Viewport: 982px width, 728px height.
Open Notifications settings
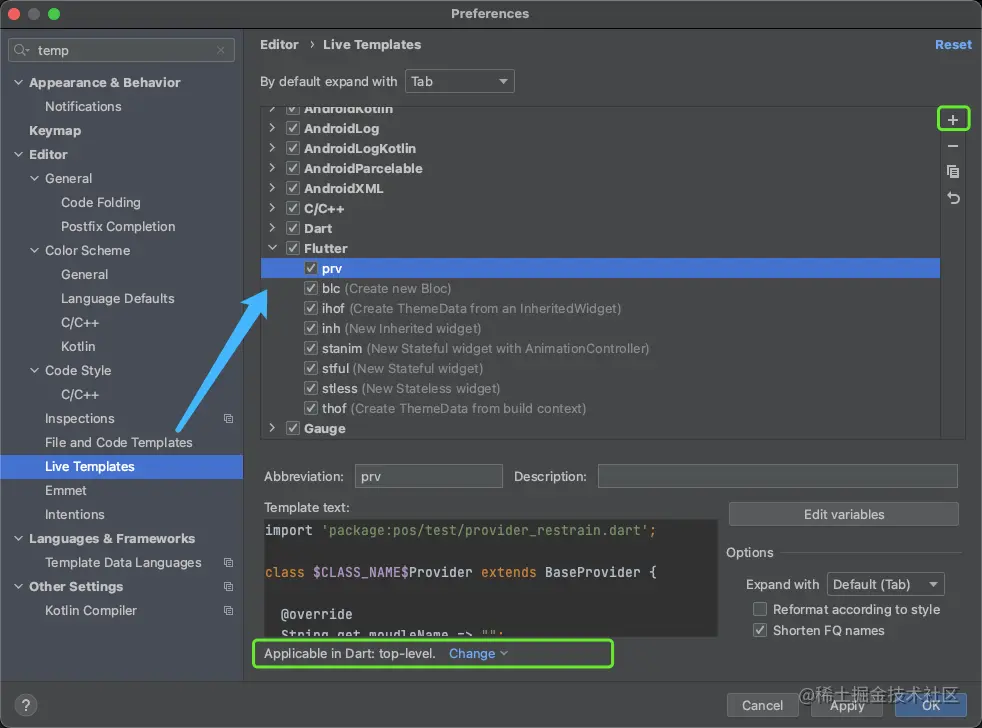coord(83,107)
